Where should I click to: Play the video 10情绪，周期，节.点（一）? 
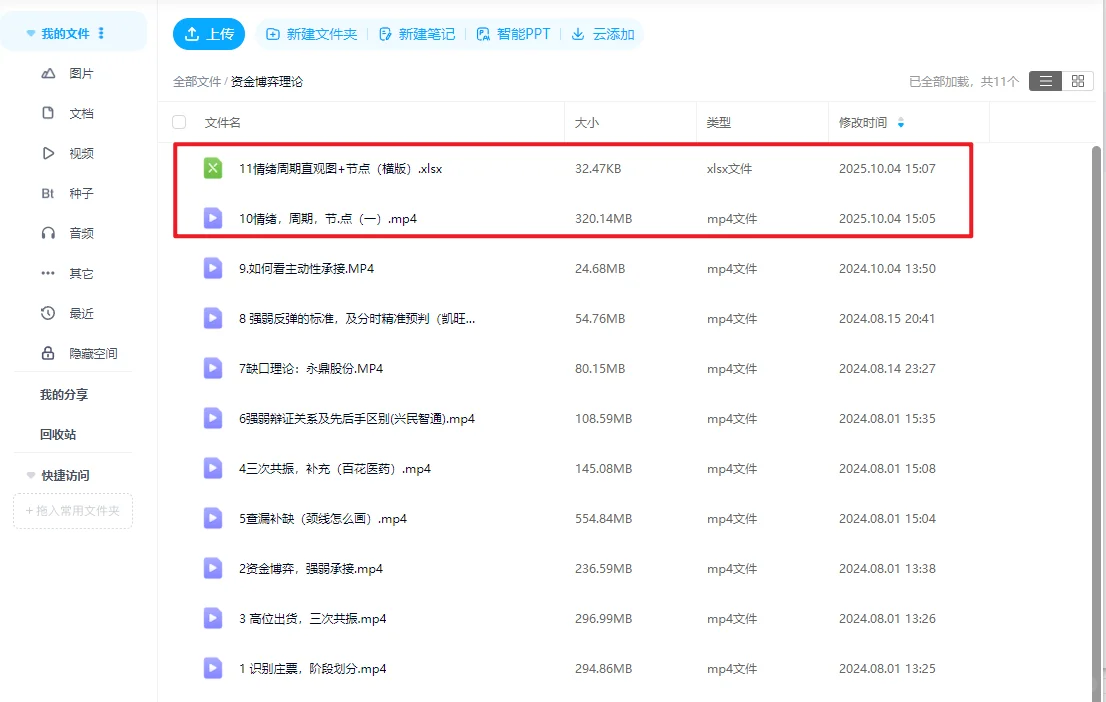tap(325, 218)
